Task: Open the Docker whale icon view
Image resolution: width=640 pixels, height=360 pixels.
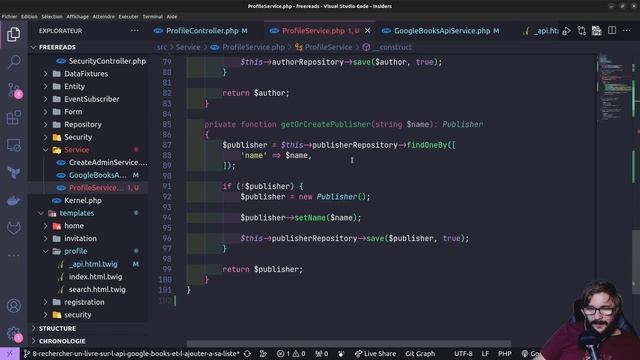Action: point(13,200)
